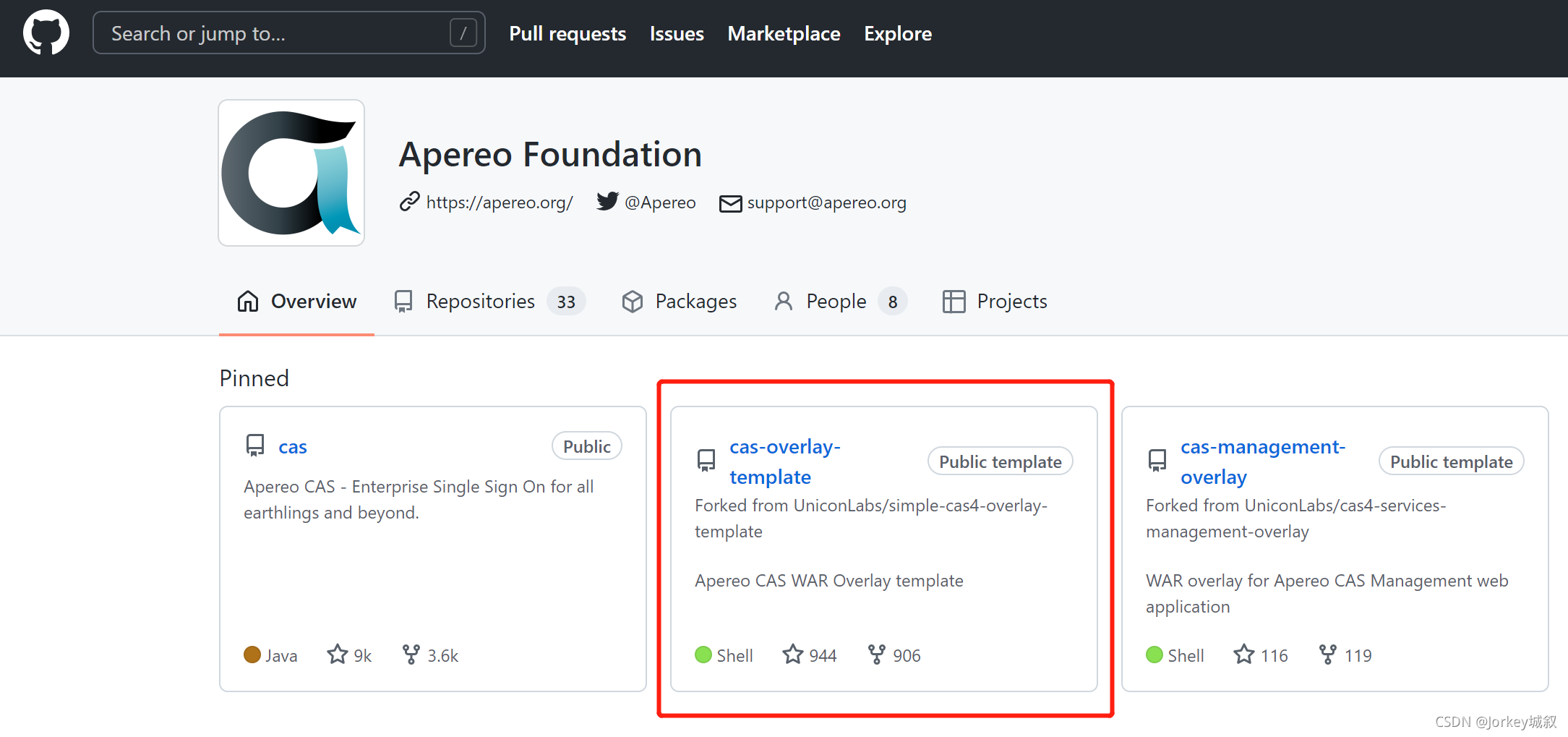Open Issues in top navigation
The height and width of the screenshot is (737, 1568).
click(677, 33)
